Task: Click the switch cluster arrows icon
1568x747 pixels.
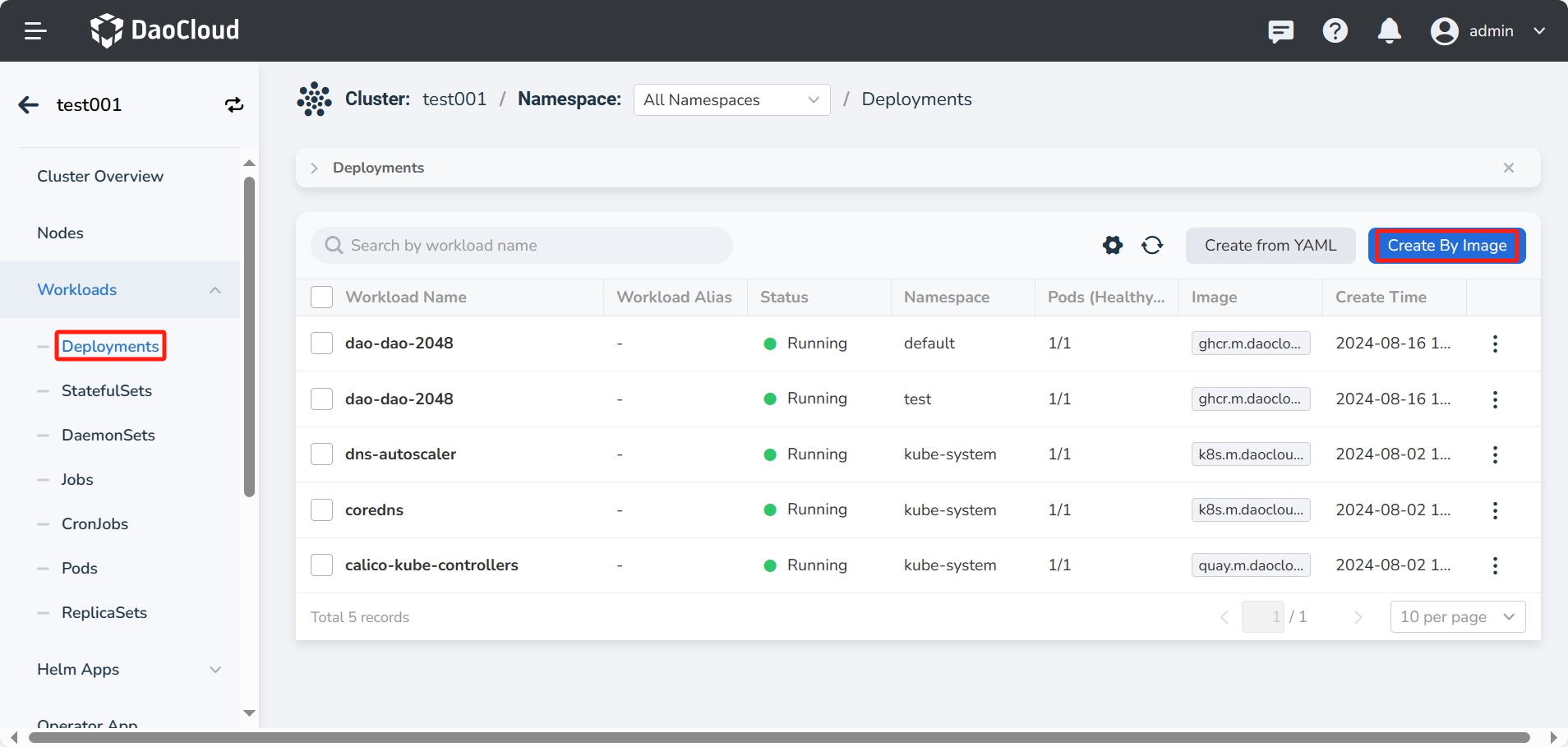Action: pyautogui.click(x=234, y=105)
